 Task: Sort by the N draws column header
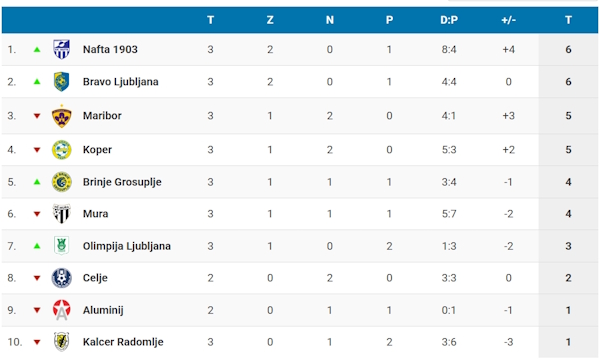330,20
